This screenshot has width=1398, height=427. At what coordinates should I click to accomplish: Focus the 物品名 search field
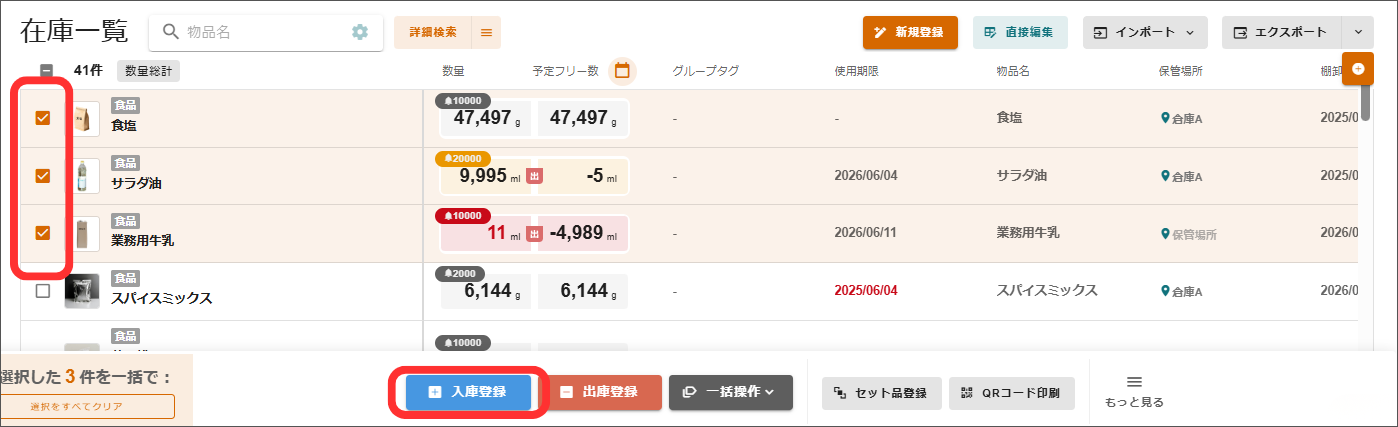point(265,32)
